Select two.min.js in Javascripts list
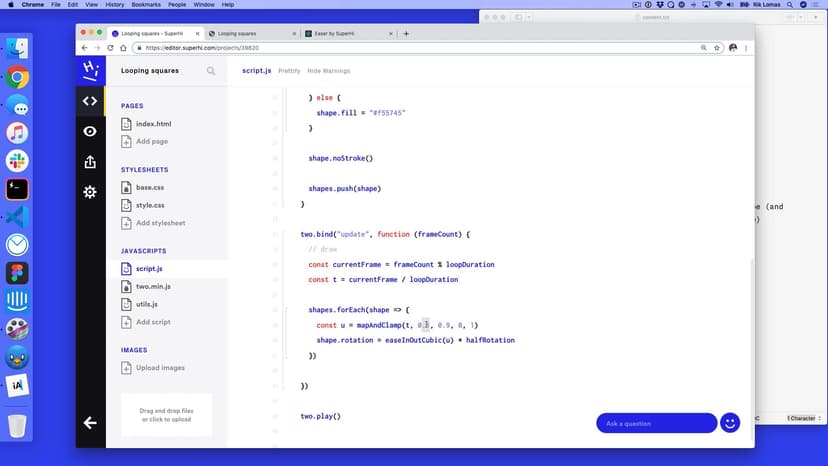 154,287
